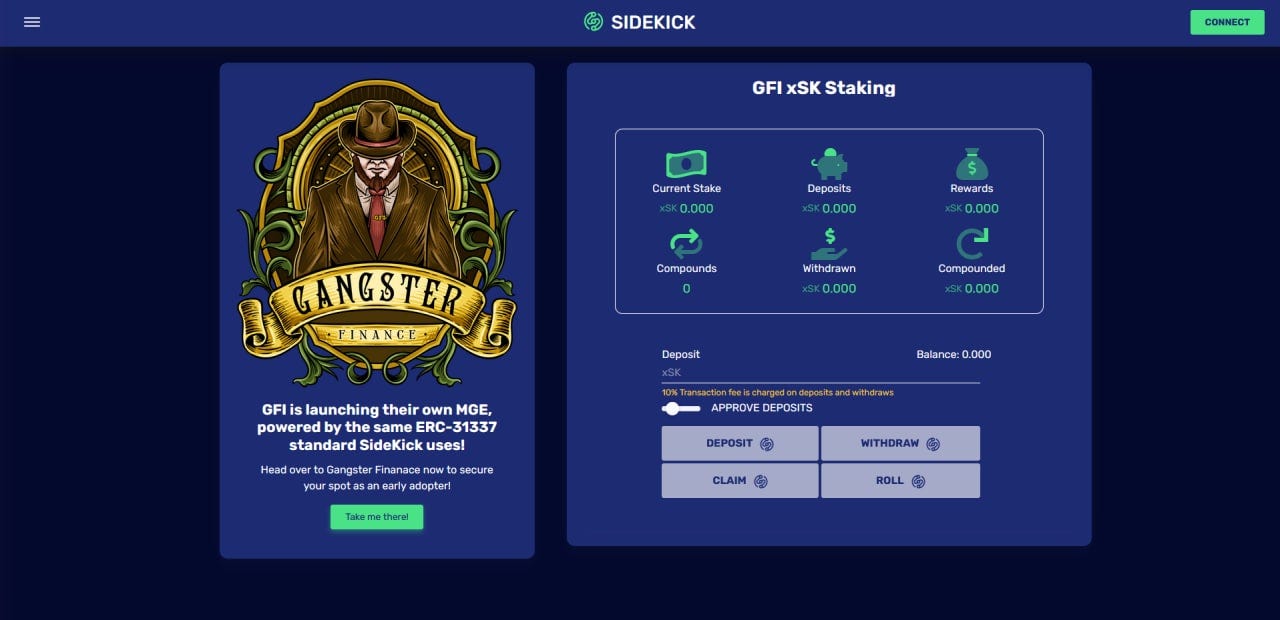Click the Current Stake banknote icon
The height and width of the screenshot is (620, 1280).
pyautogui.click(x=686, y=163)
